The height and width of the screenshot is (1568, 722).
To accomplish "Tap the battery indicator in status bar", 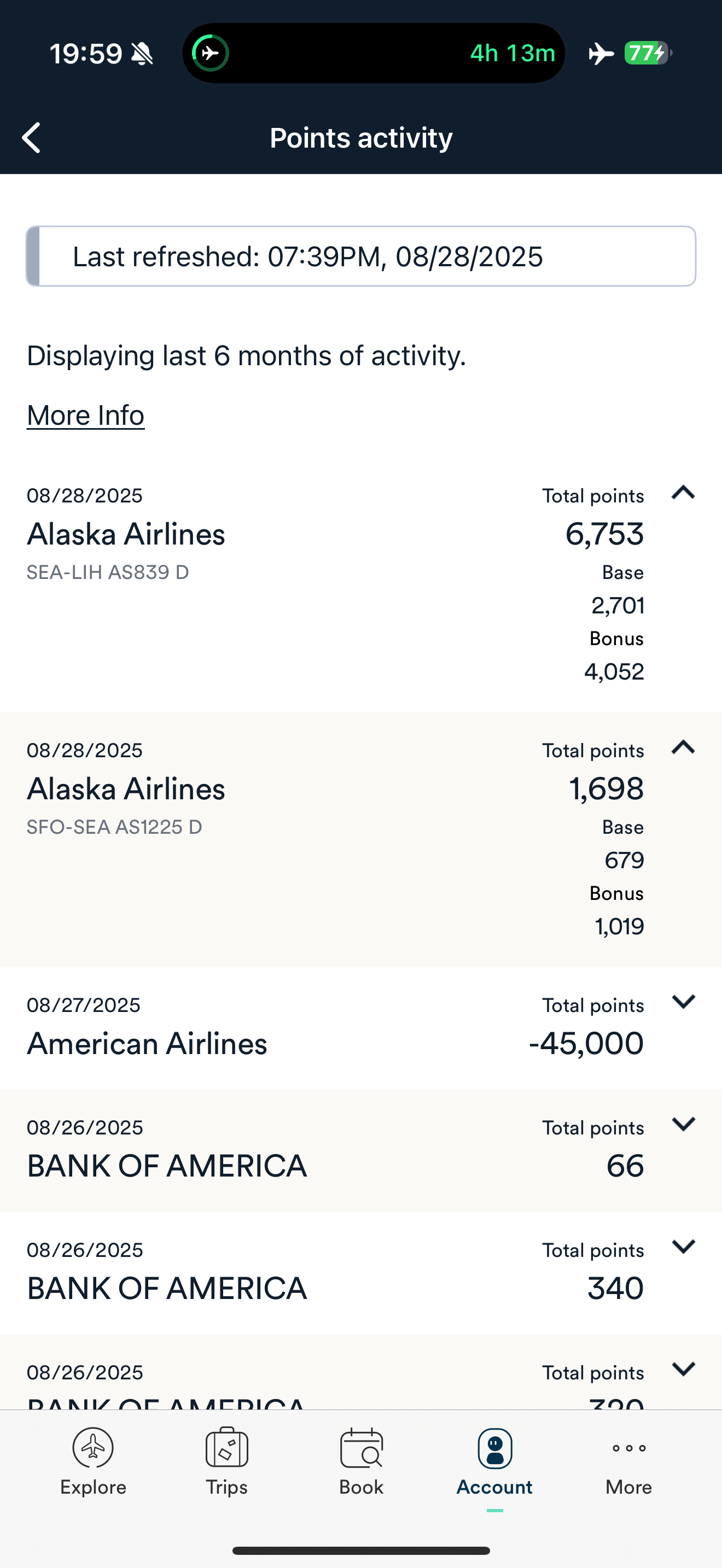I will pos(647,53).
